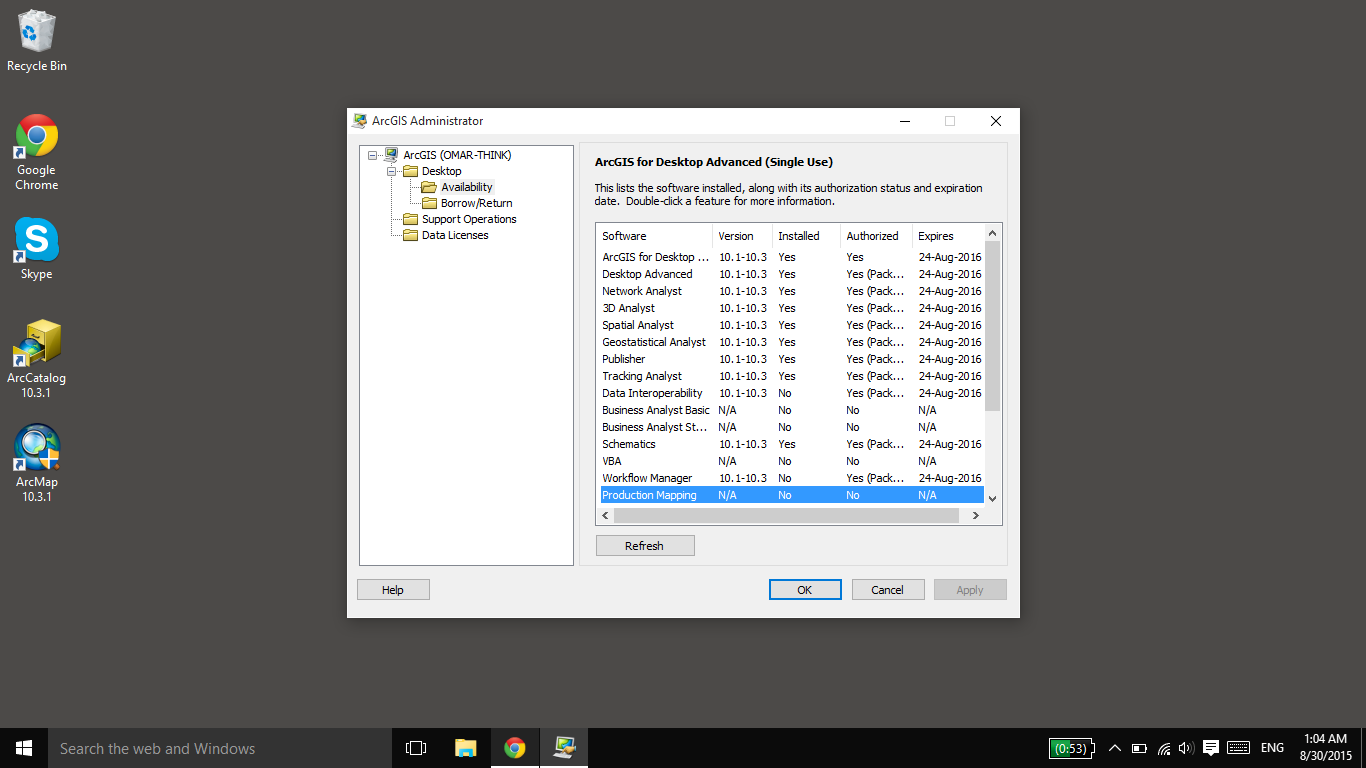Click the Cancel button
This screenshot has width=1366, height=768.
pyautogui.click(x=888, y=590)
